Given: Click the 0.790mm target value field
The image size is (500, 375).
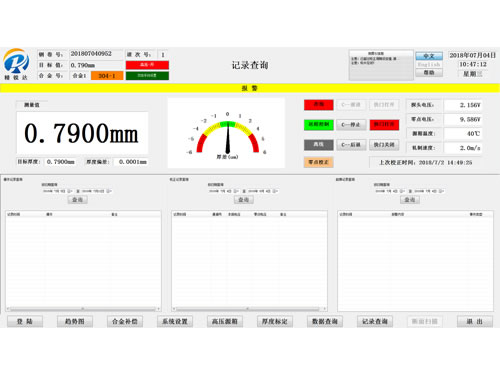Looking at the screenshot, I should coord(96,65).
